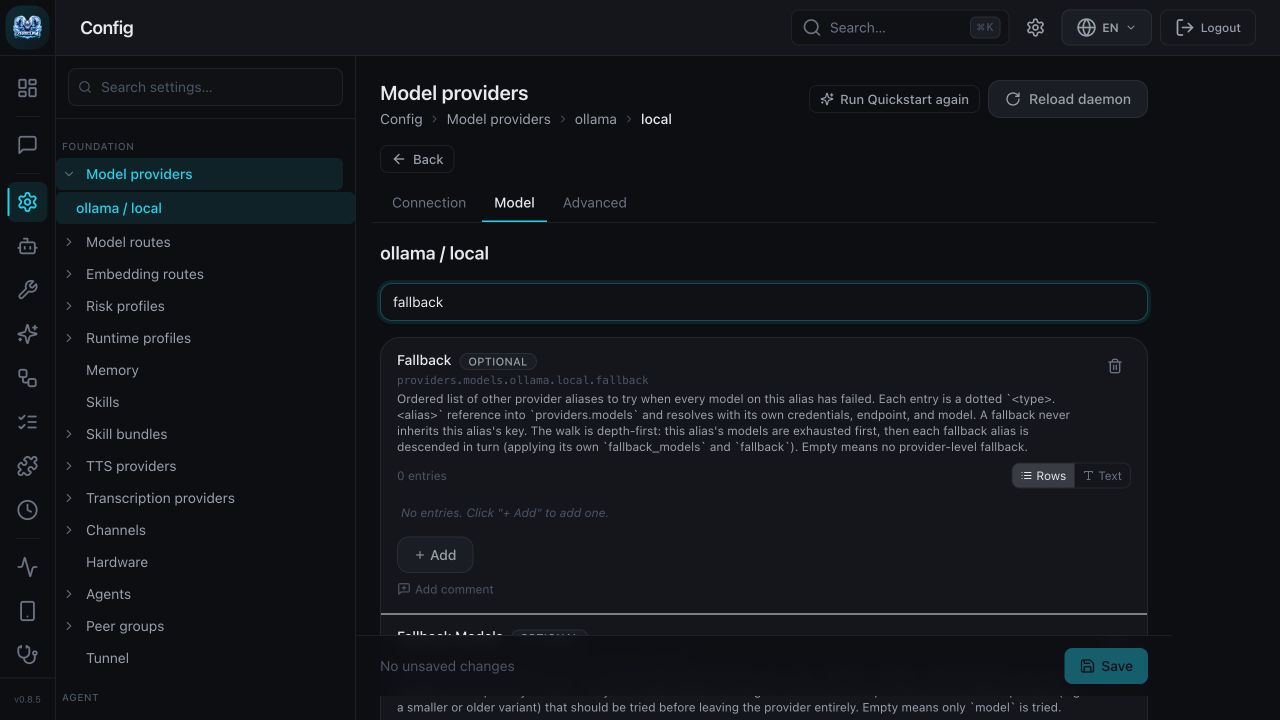This screenshot has height=720, width=1280.
Task: Click the Save button
Action: 1106,666
